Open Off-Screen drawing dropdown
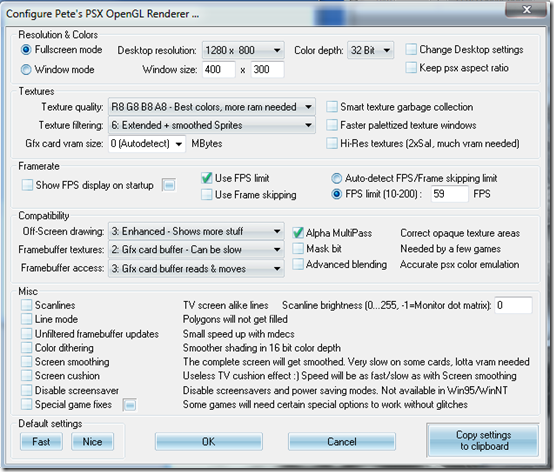The width and height of the screenshot is (554, 472). 196,231
